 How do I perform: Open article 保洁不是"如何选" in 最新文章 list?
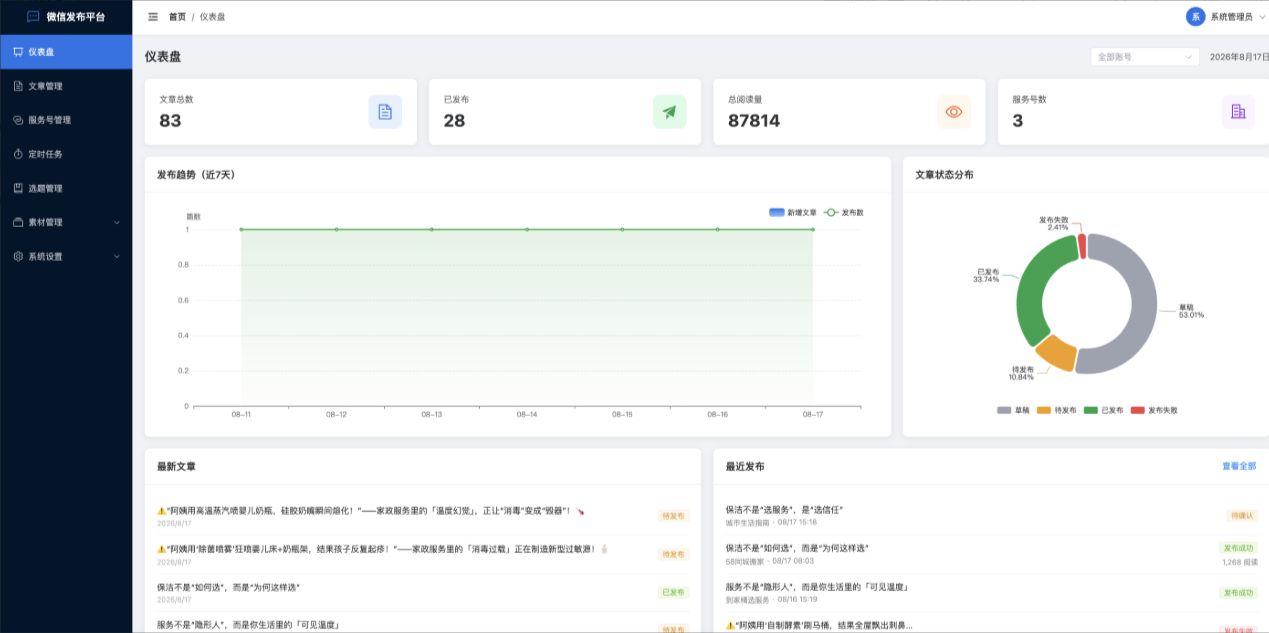point(228,587)
